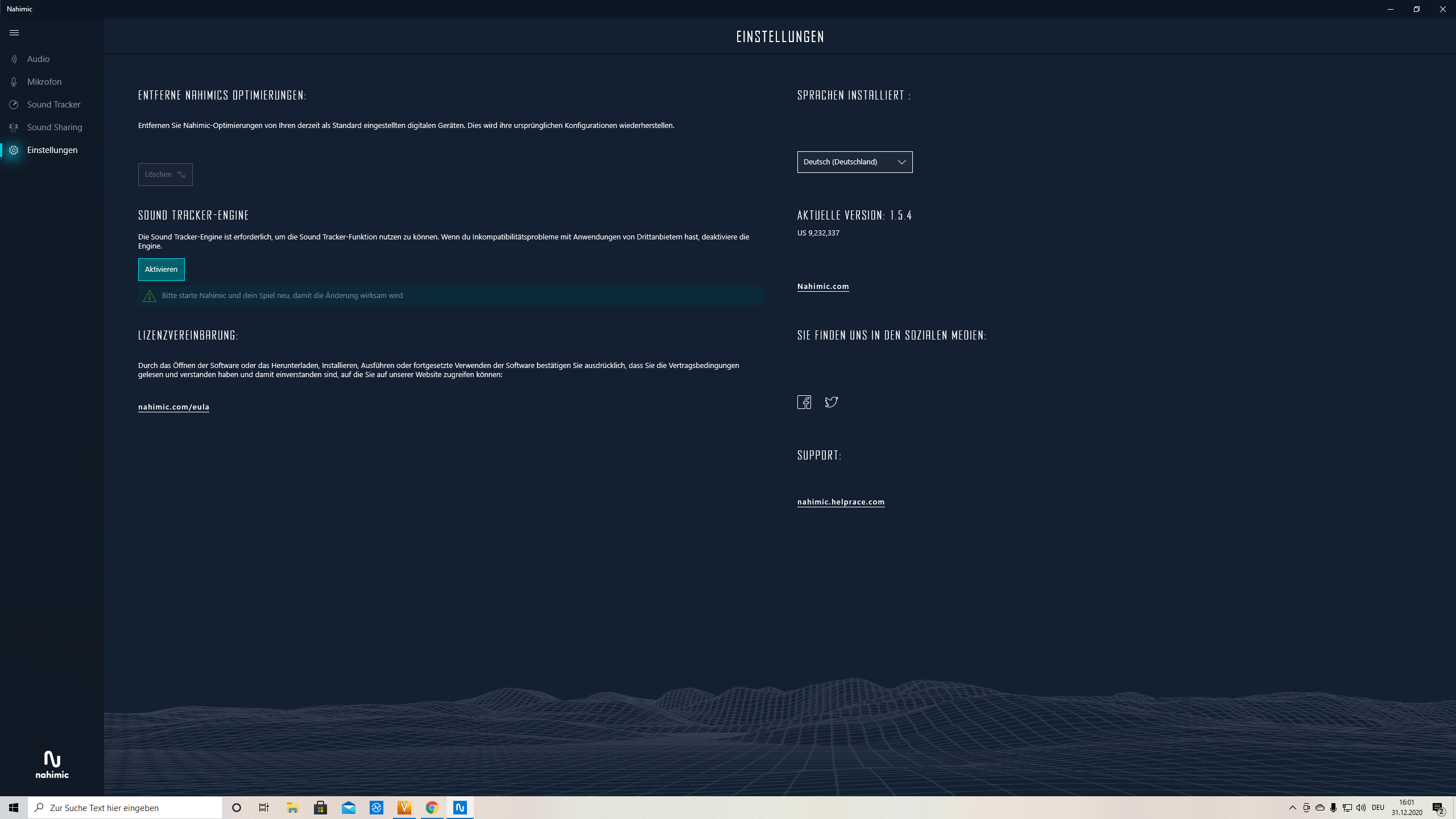This screenshot has width=1456, height=819.
Task: Open the Sound Tracker page
Action: pos(53,105)
